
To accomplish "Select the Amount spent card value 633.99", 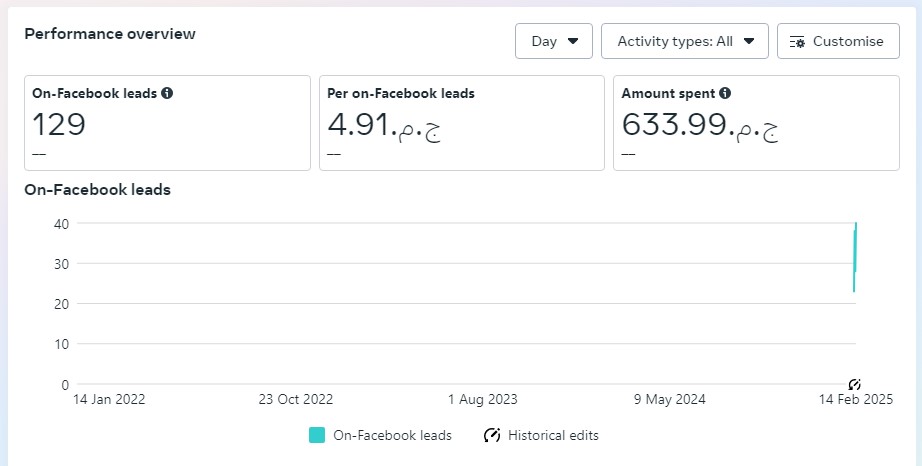I will click(700, 125).
